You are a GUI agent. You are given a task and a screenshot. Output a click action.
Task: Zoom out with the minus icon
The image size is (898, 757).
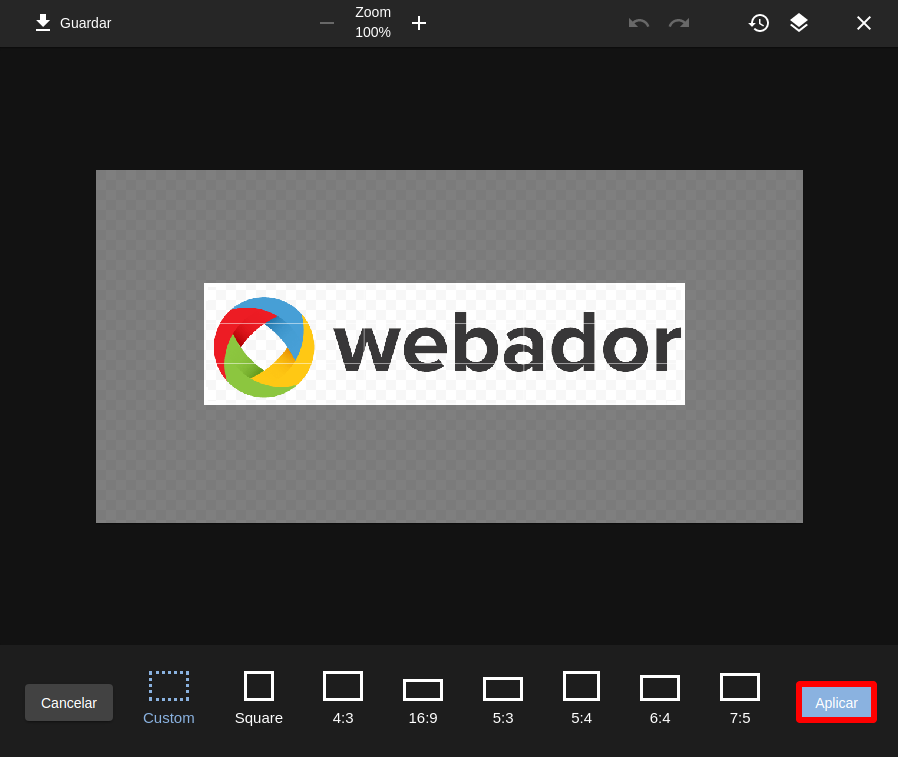pos(327,23)
